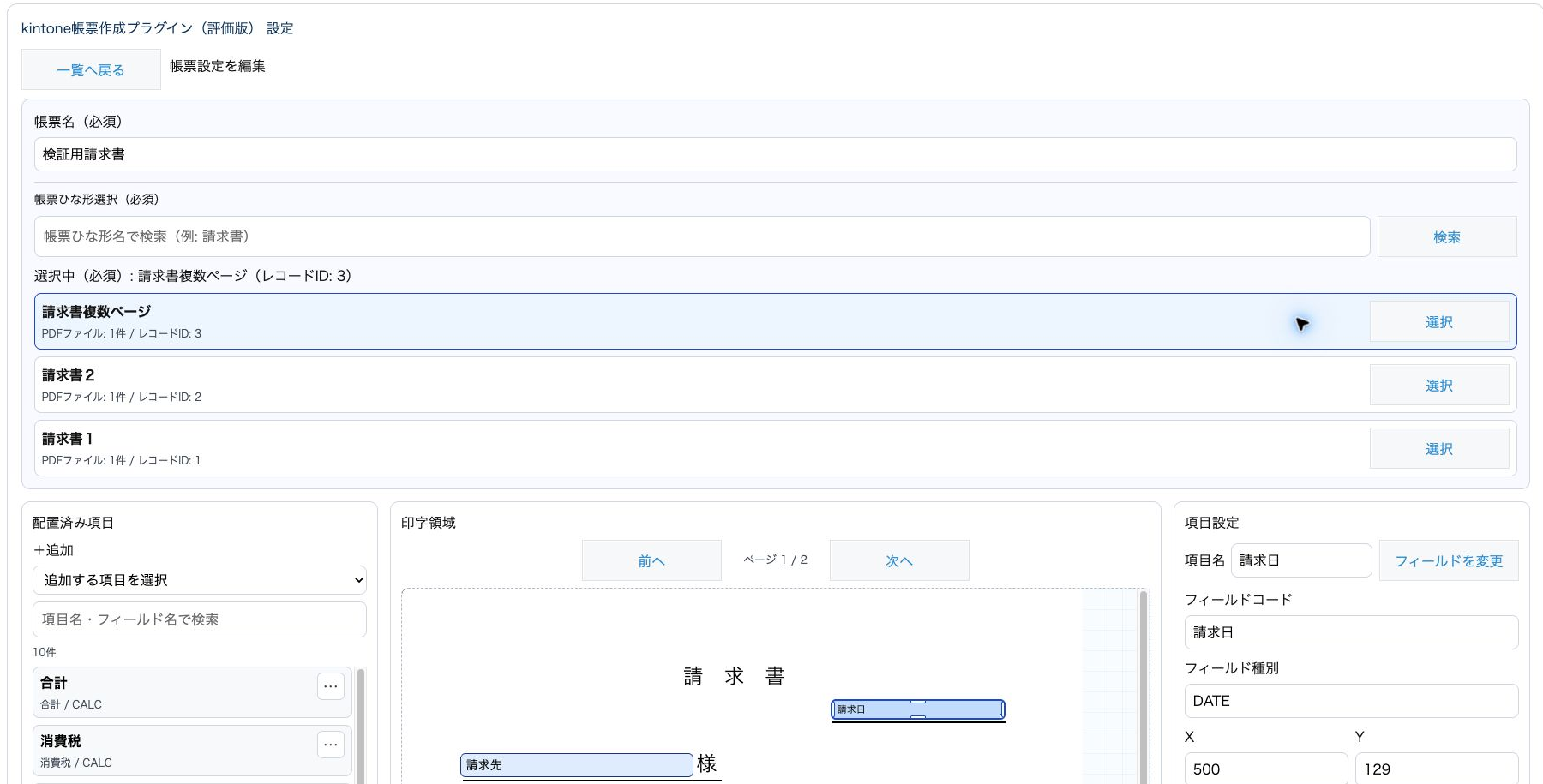The width and height of the screenshot is (1543, 784).
Task: Focus the 帳票名 input field
Action: 776,154
